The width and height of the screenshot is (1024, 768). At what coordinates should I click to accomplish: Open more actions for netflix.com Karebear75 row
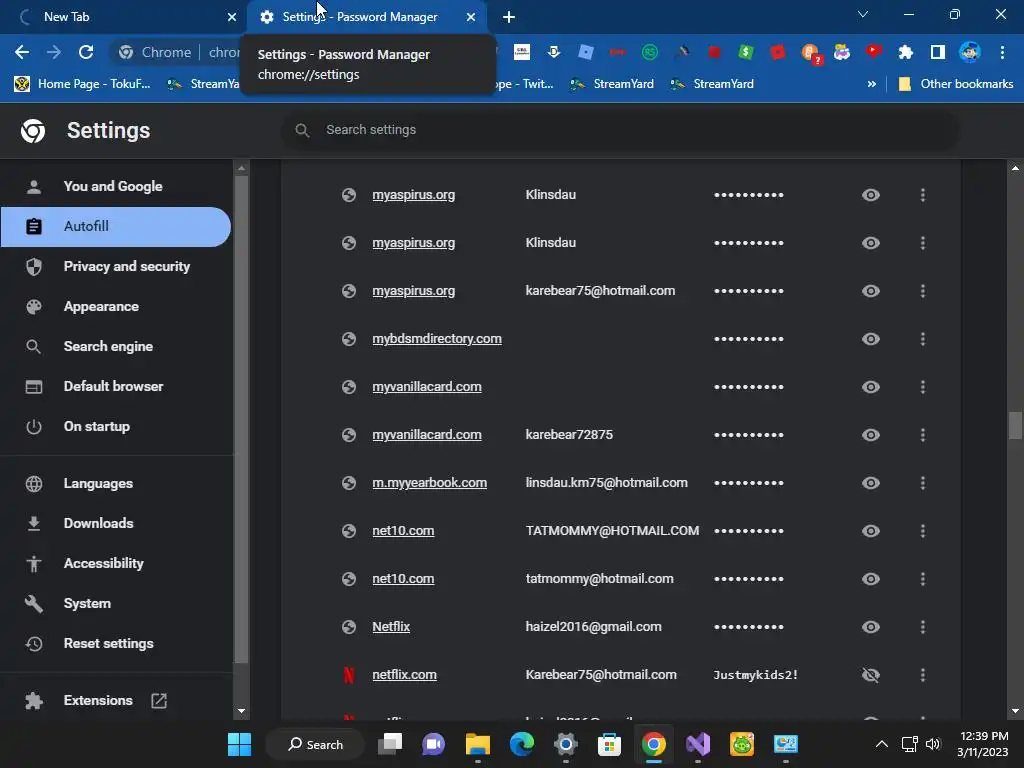[x=923, y=675]
